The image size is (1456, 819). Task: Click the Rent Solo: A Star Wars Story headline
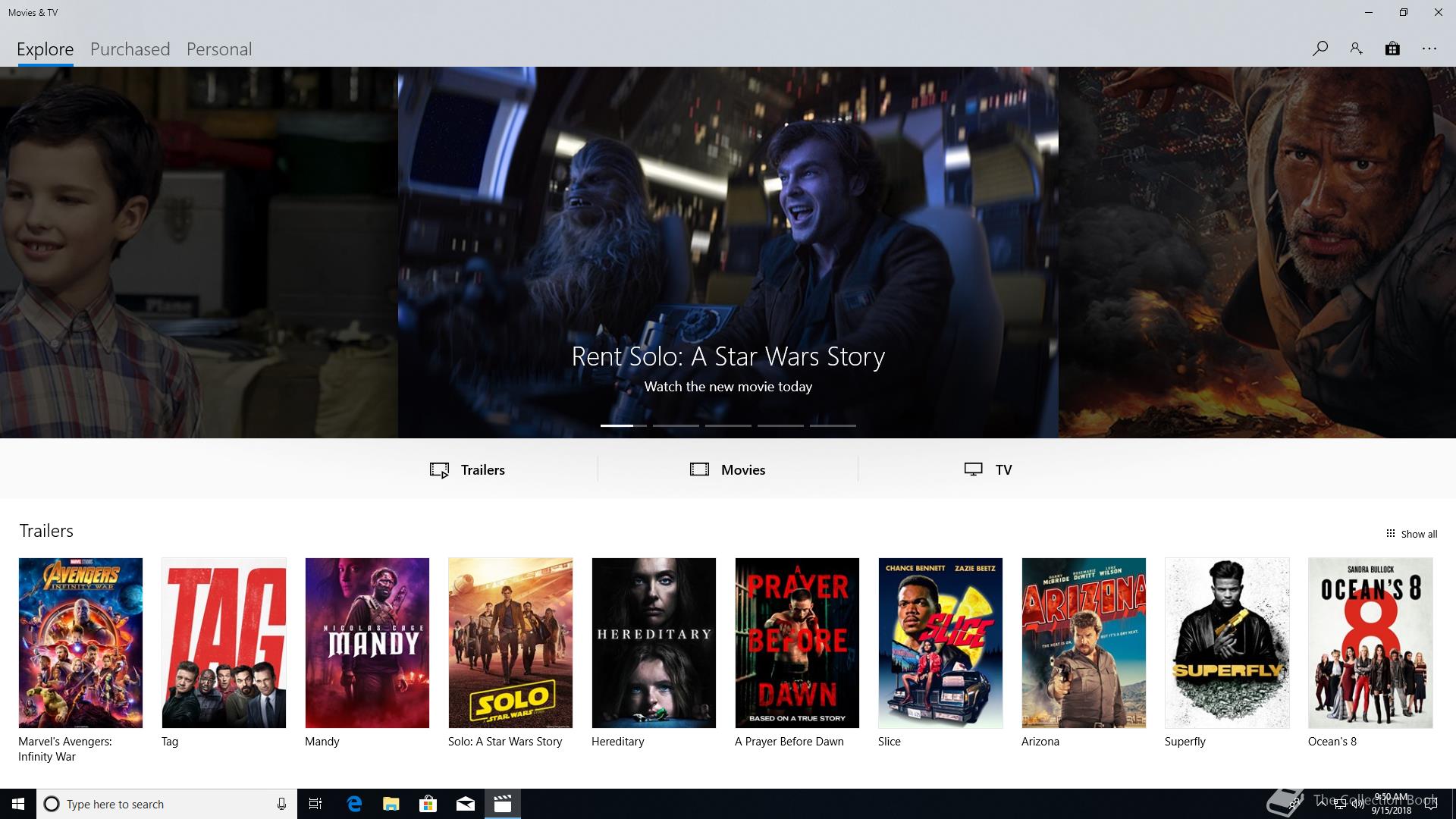click(x=728, y=356)
